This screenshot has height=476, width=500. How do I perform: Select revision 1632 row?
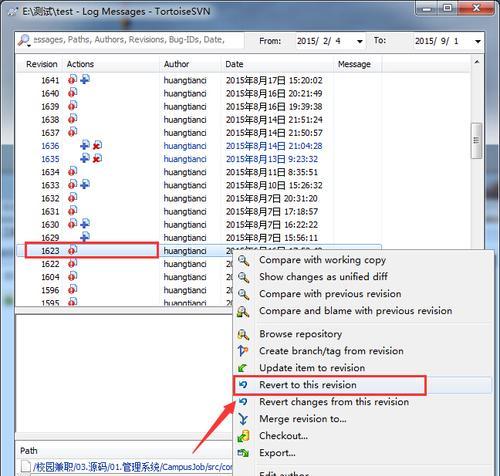coord(199,198)
